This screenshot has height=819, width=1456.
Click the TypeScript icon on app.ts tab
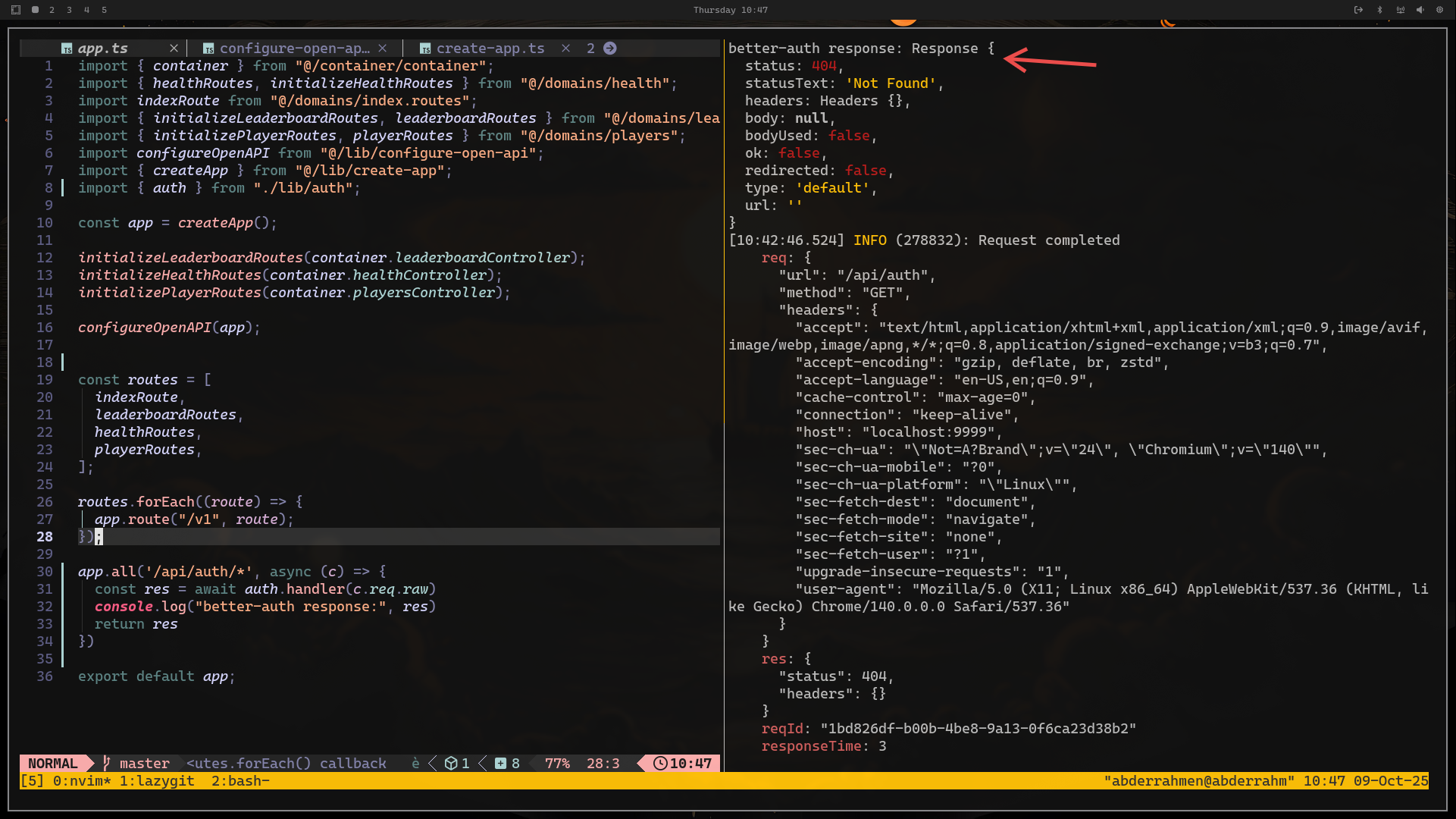pos(67,49)
